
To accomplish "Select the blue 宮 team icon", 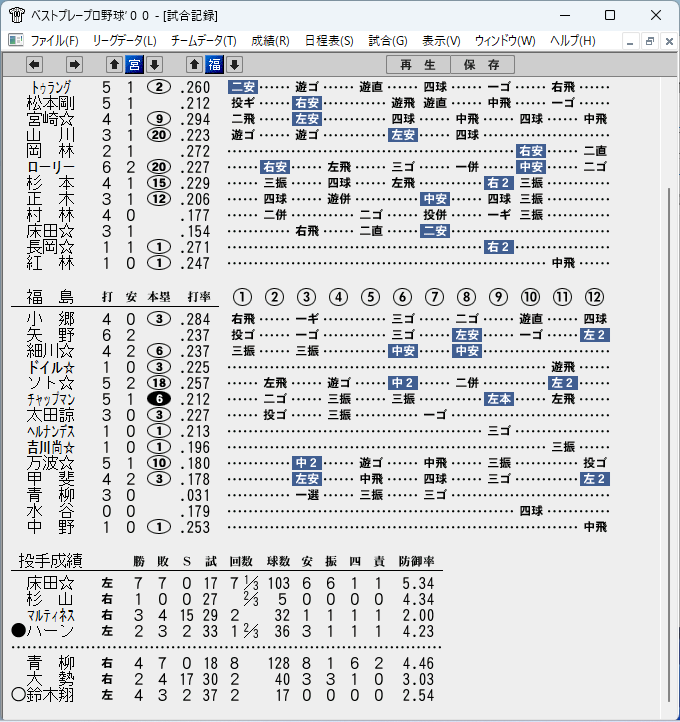I will (x=134, y=65).
